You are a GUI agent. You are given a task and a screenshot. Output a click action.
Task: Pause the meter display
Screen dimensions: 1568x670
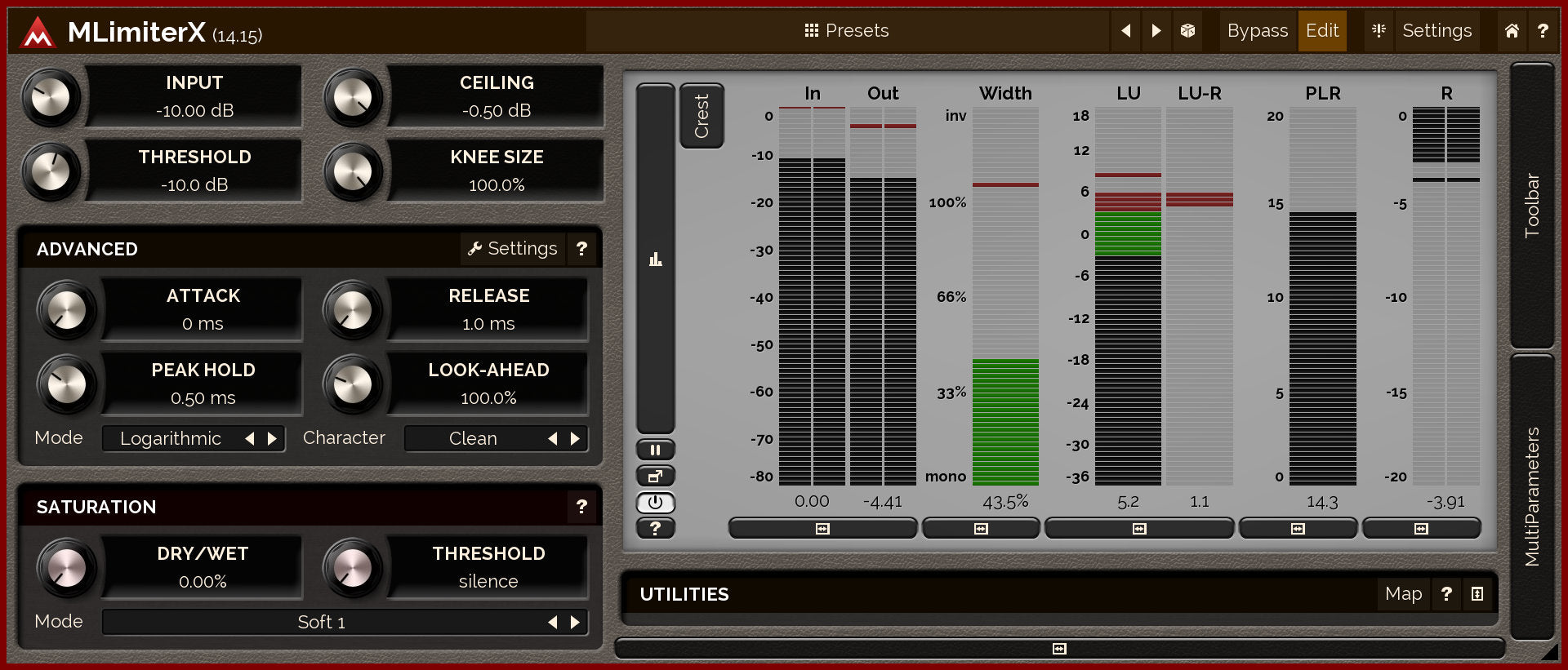tap(655, 450)
